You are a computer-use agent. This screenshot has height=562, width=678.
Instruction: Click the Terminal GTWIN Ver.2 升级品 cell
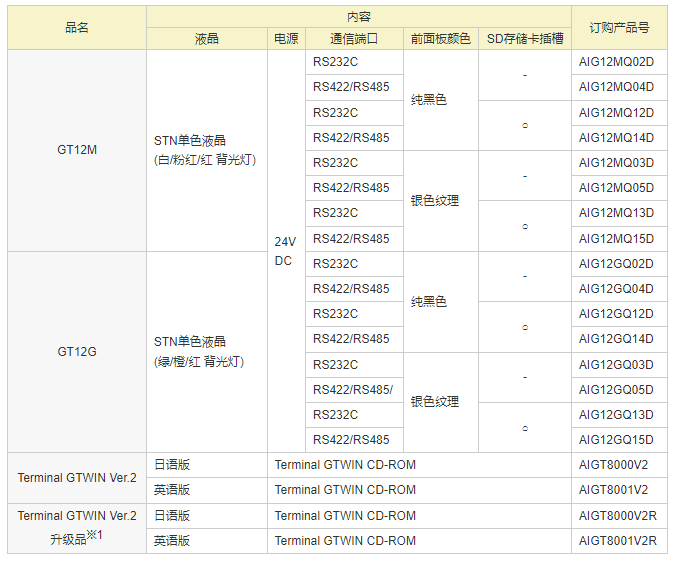77,528
